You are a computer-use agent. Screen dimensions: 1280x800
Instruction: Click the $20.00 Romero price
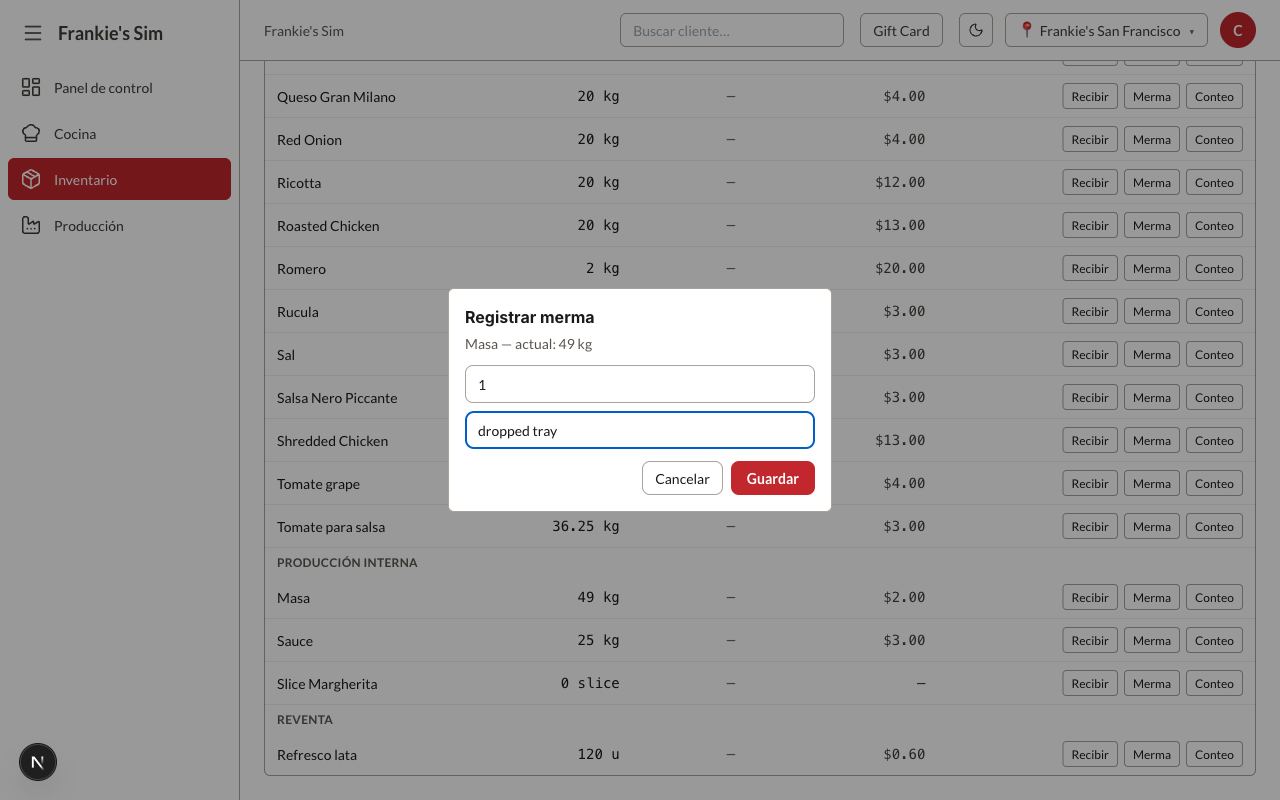coord(900,268)
